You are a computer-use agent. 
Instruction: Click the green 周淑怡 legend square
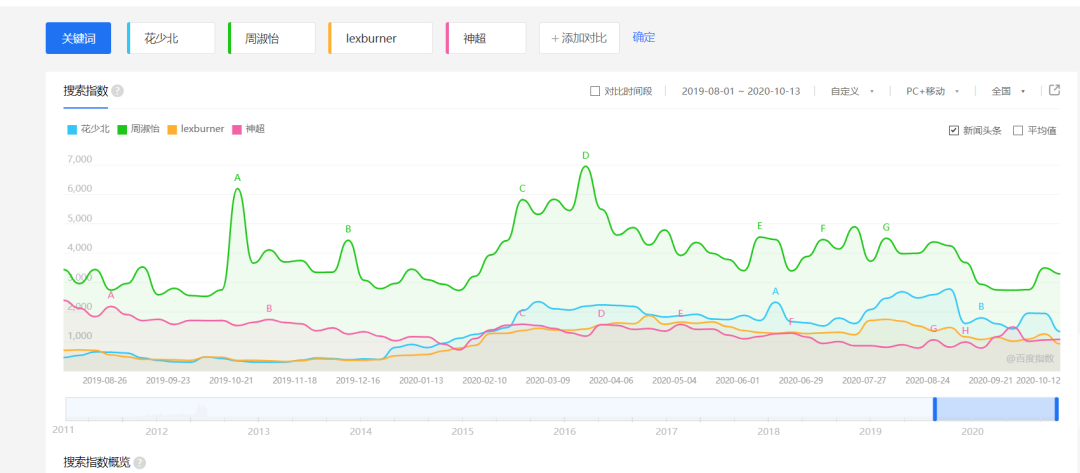[x=122, y=129]
